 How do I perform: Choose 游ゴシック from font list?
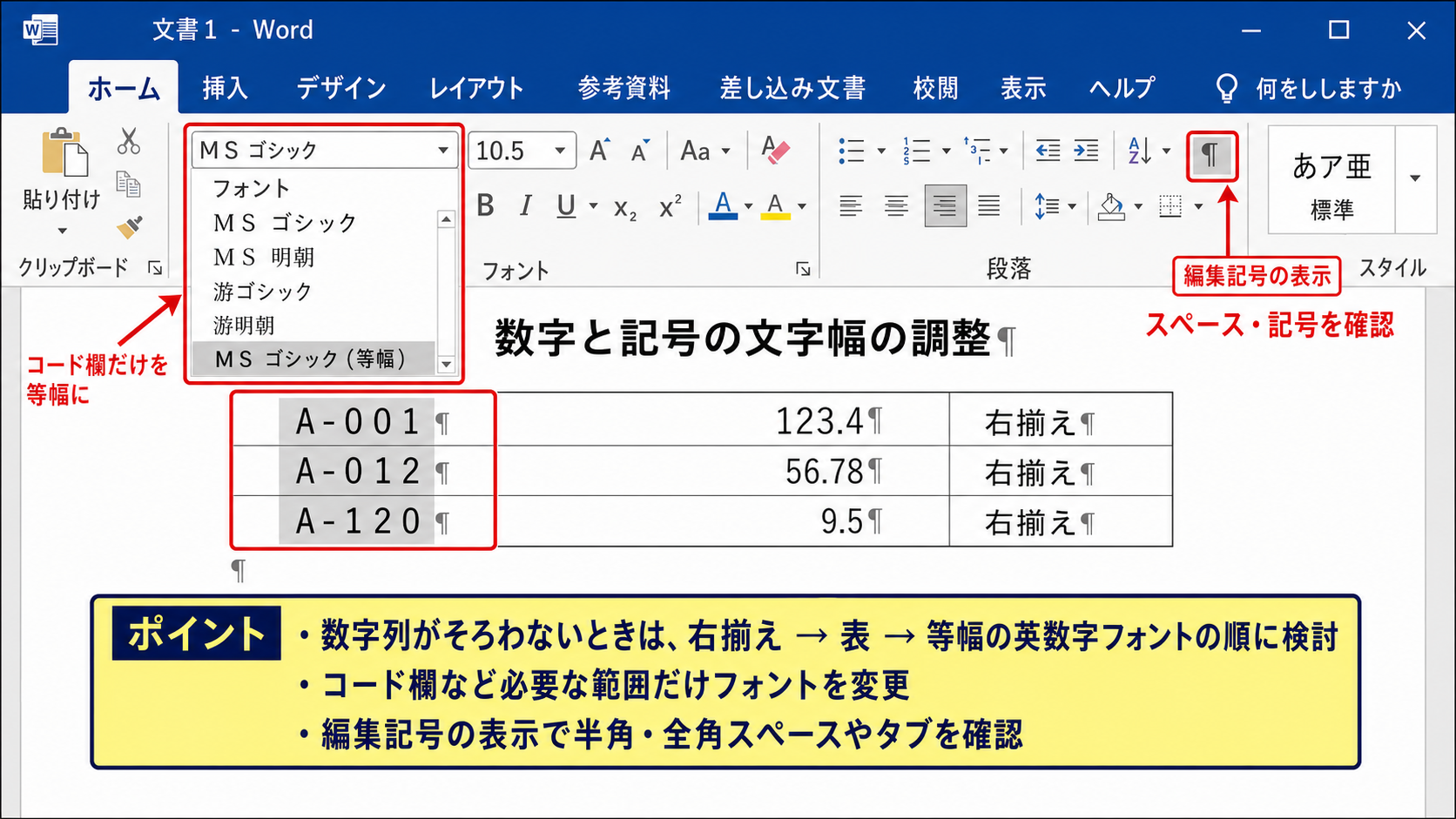314,292
